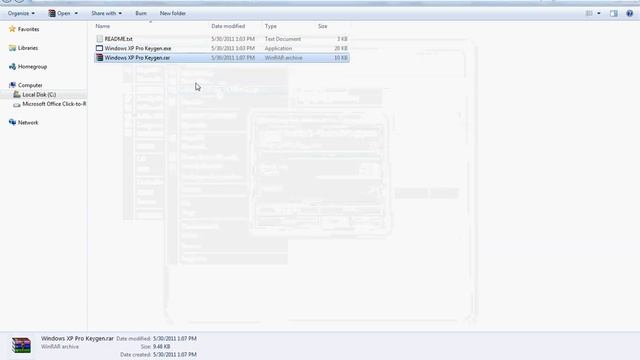Viewport: 640px width, 360px height.
Task: Click Application type cell
Action: tap(278, 48)
